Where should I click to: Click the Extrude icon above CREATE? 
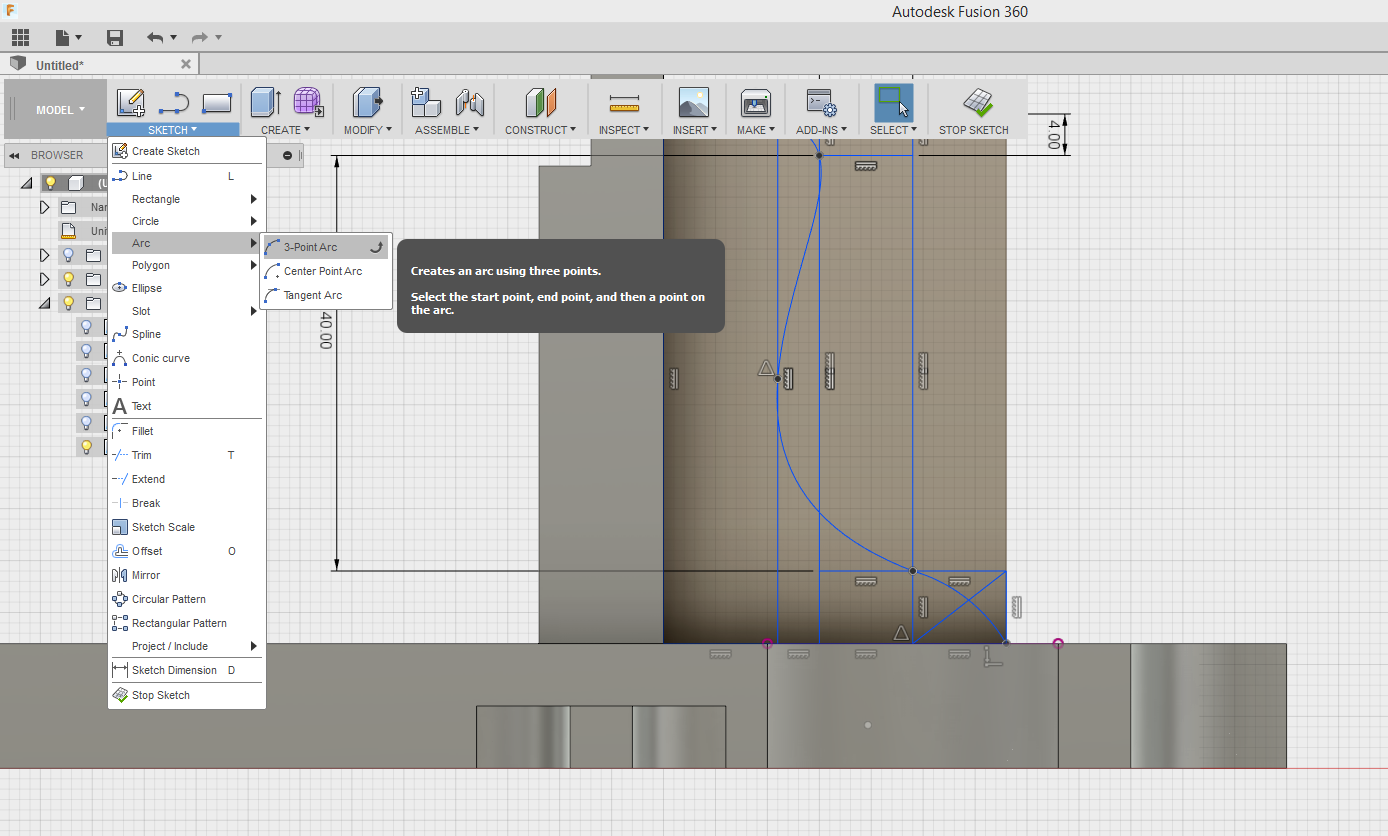pyautogui.click(x=266, y=102)
